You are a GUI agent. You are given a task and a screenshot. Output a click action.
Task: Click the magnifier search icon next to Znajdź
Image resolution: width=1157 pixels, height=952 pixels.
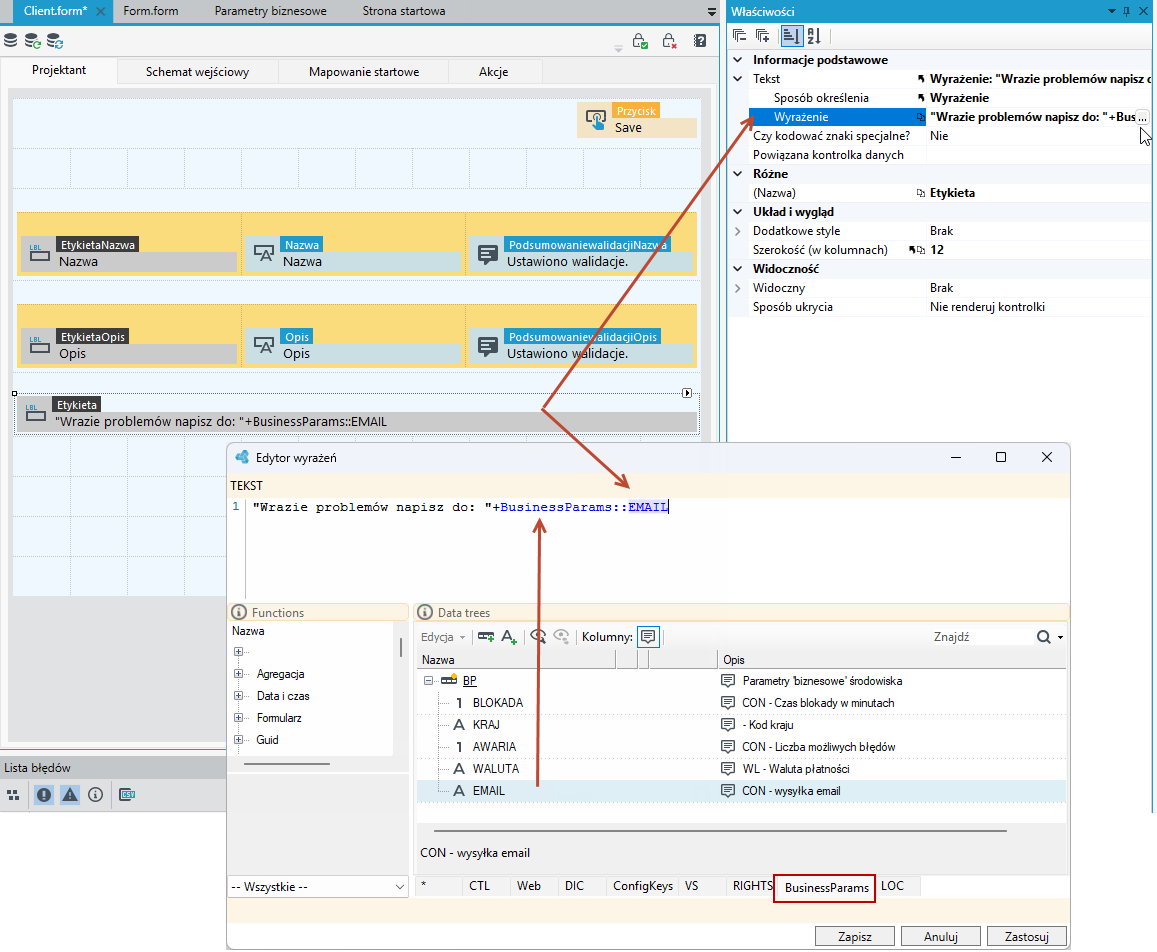pyautogui.click(x=1043, y=637)
